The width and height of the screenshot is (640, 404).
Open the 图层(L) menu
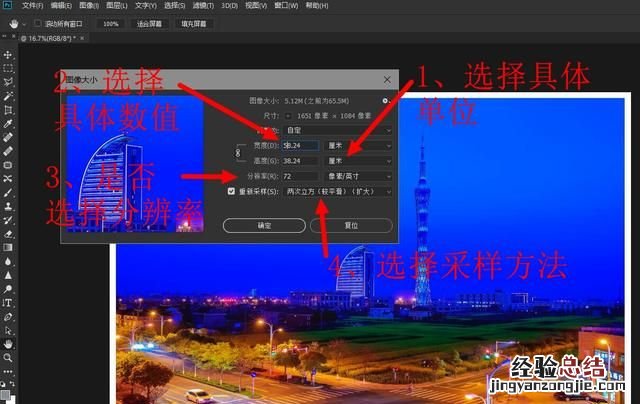117,6
